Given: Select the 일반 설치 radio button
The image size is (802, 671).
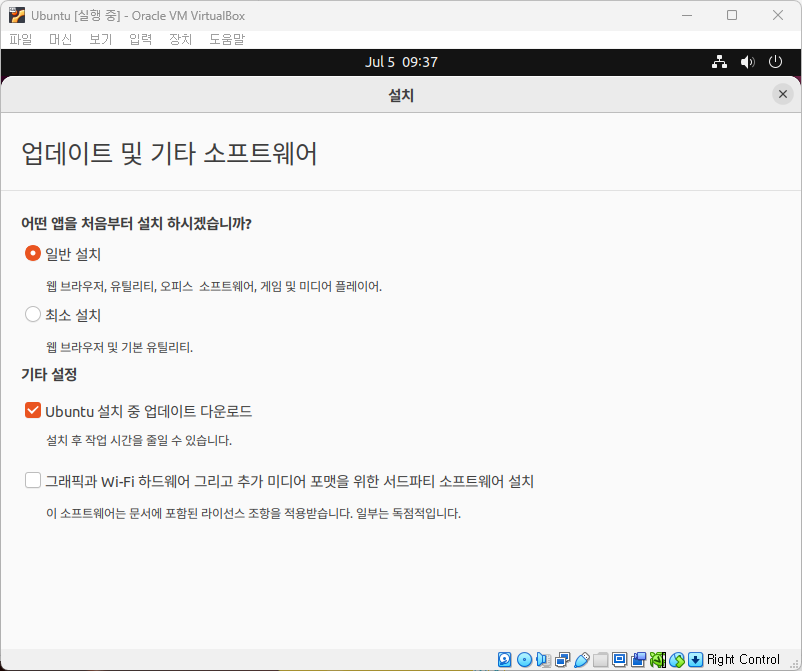Looking at the screenshot, I should (33, 253).
